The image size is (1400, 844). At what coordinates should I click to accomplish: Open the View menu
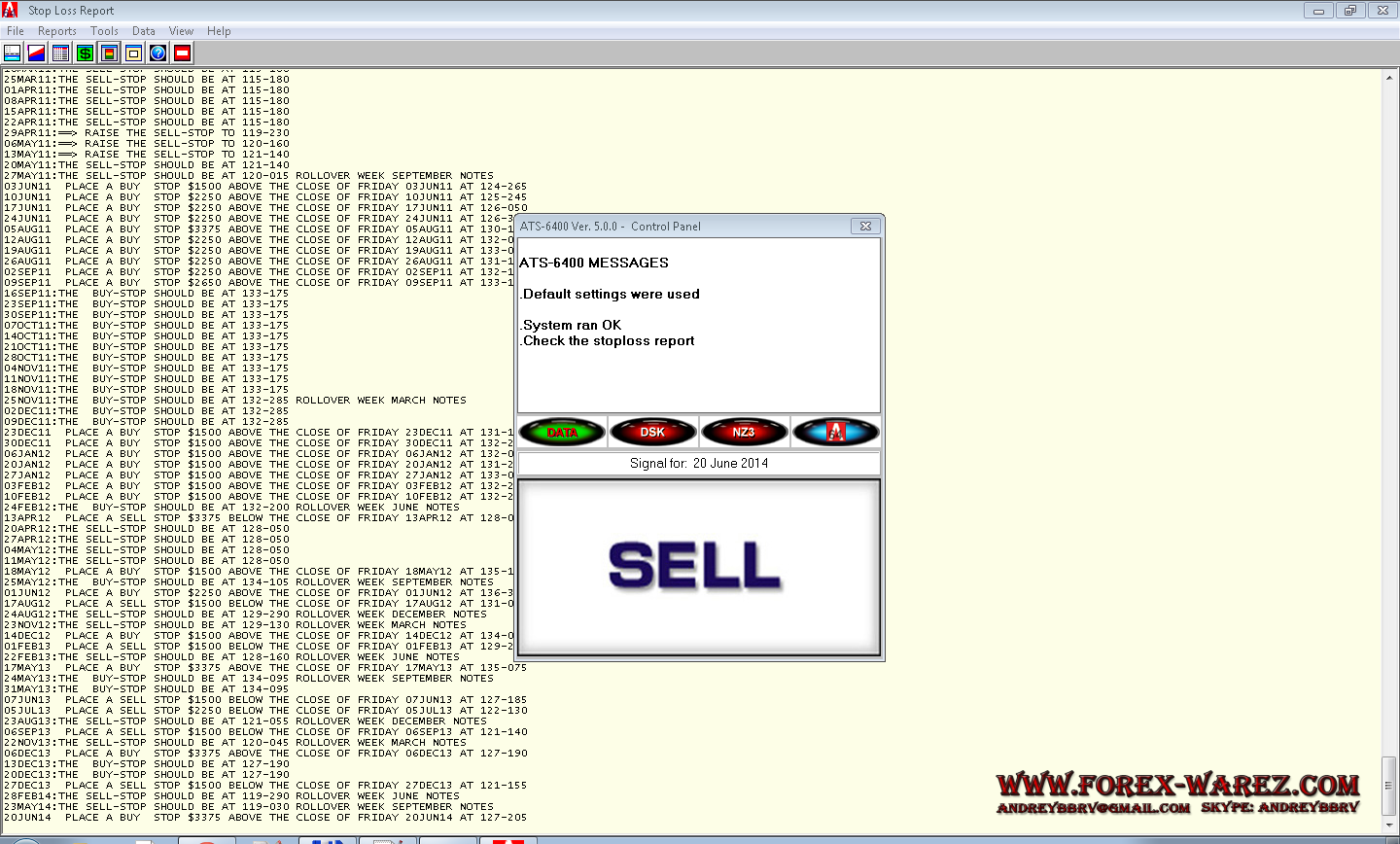[181, 31]
